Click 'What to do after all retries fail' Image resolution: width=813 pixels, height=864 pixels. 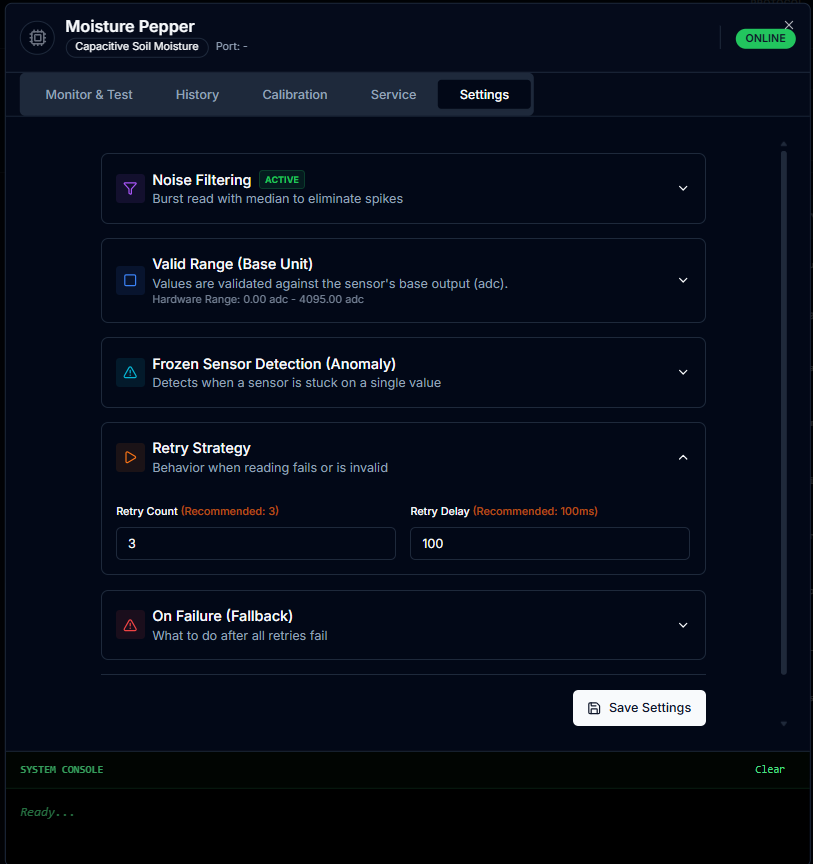tap(240, 636)
